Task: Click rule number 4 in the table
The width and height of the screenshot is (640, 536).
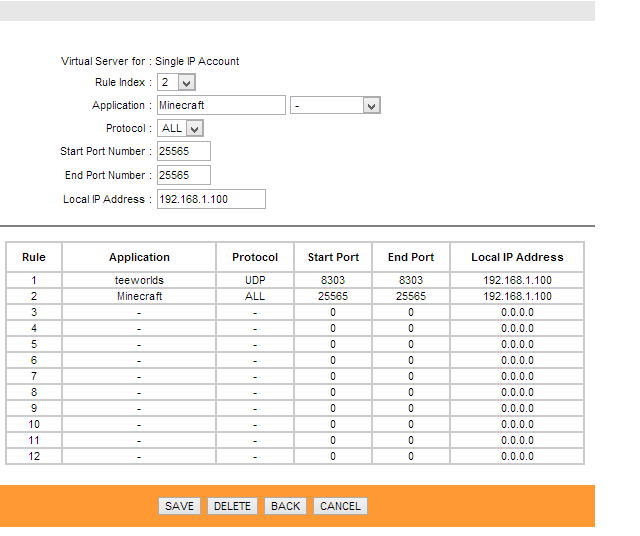Action: (x=34, y=328)
